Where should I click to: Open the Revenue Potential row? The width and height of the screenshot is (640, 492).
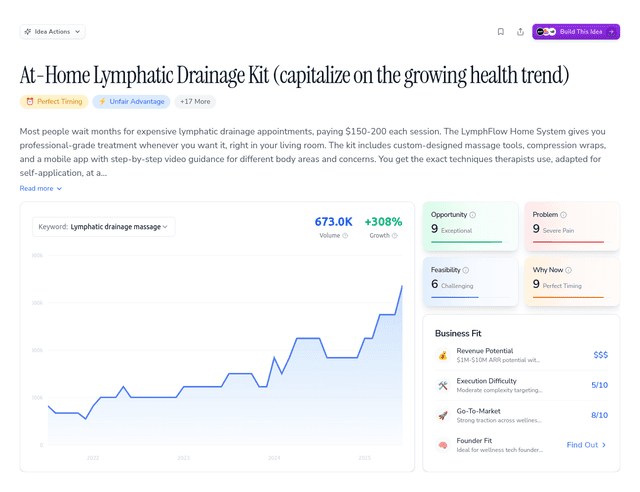point(522,355)
